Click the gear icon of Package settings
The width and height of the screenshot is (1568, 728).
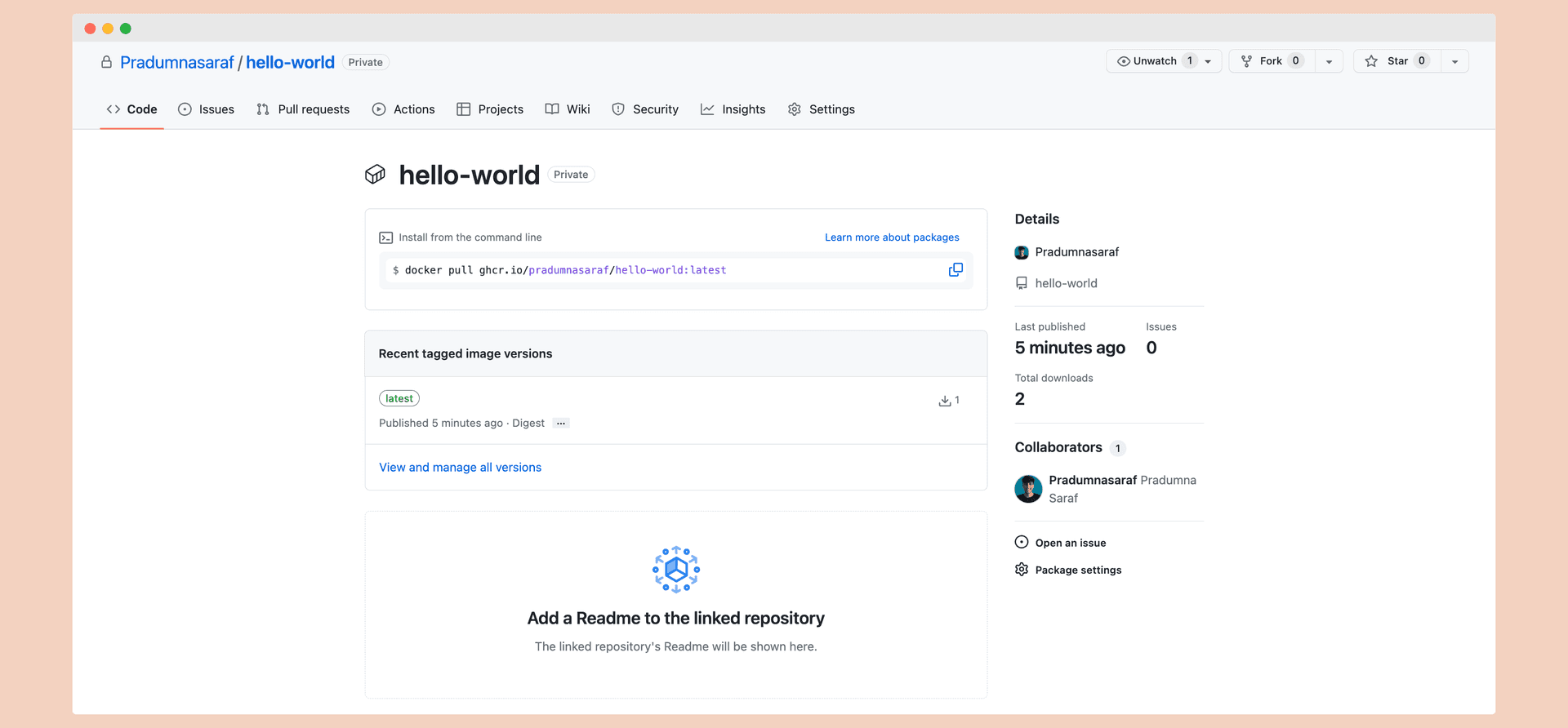tap(1022, 570)
